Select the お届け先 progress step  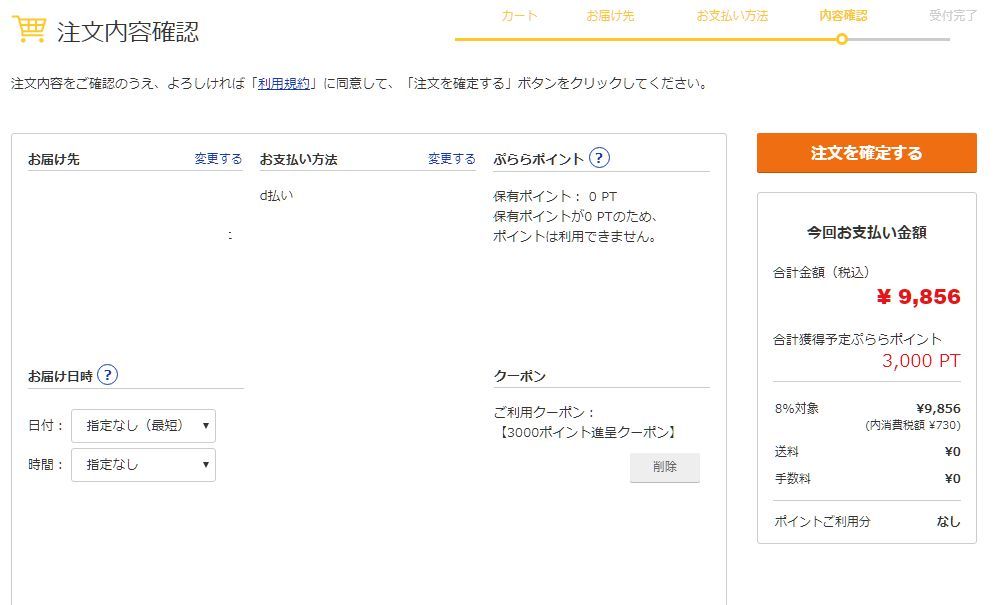610,15
